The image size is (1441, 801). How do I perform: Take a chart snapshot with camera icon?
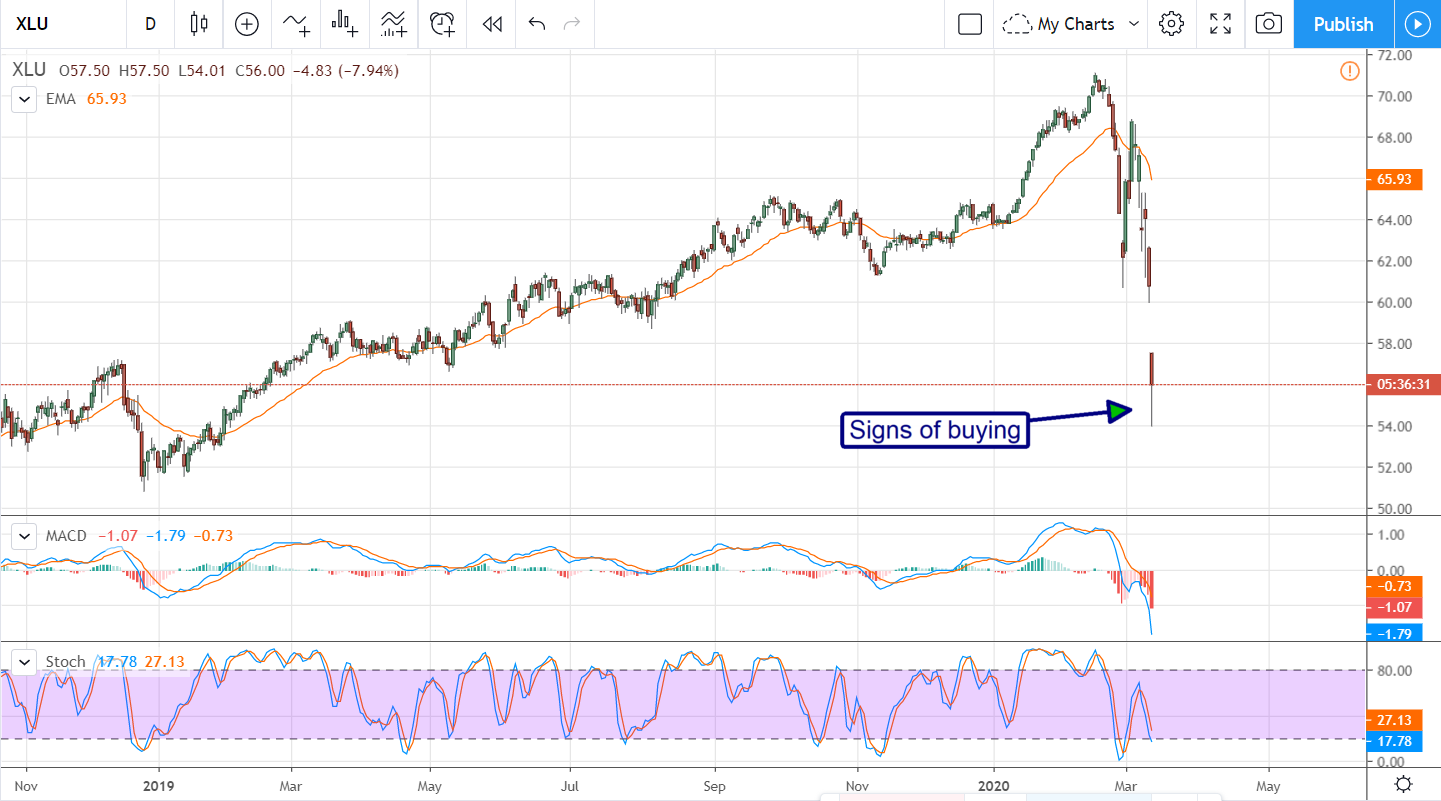click(1268, 24)
